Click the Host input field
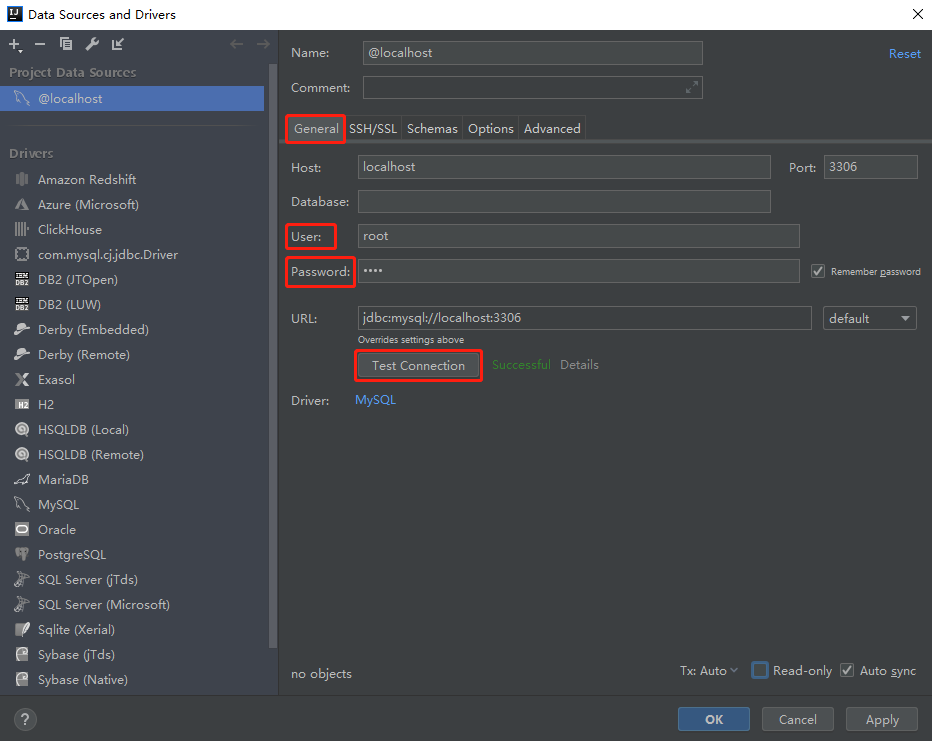932x741 pixels. (x=564, y=167)
